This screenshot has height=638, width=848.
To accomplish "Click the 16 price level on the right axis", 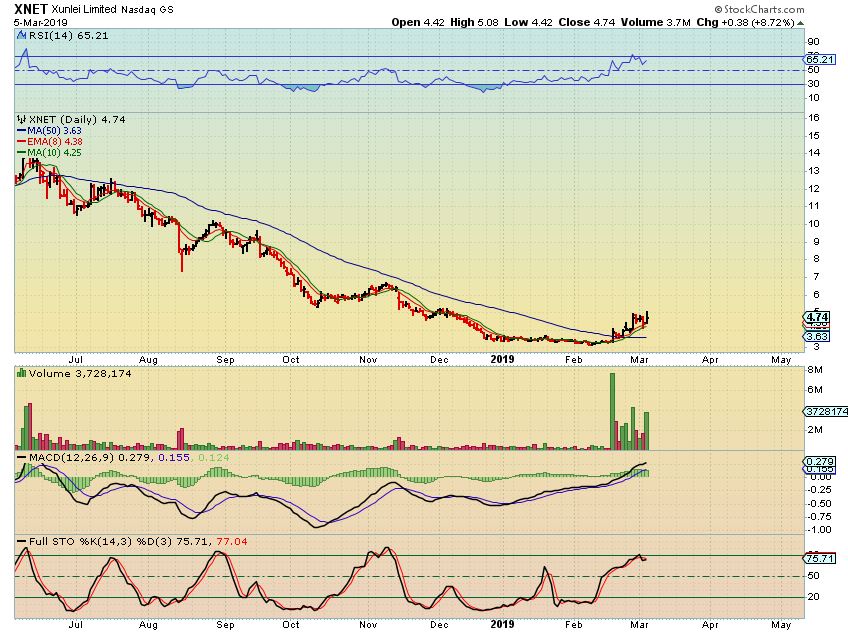I will click(x=813, y=118).
